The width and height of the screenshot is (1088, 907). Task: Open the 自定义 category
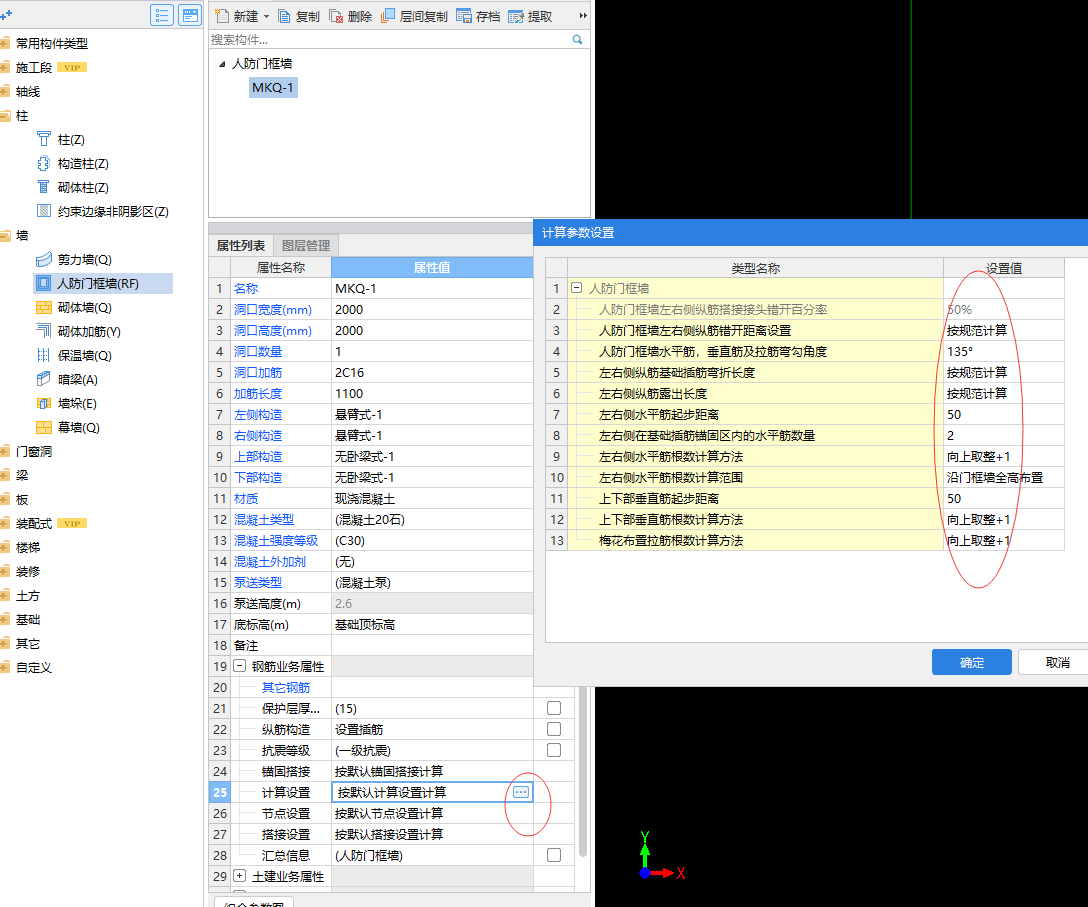point(34,668)
